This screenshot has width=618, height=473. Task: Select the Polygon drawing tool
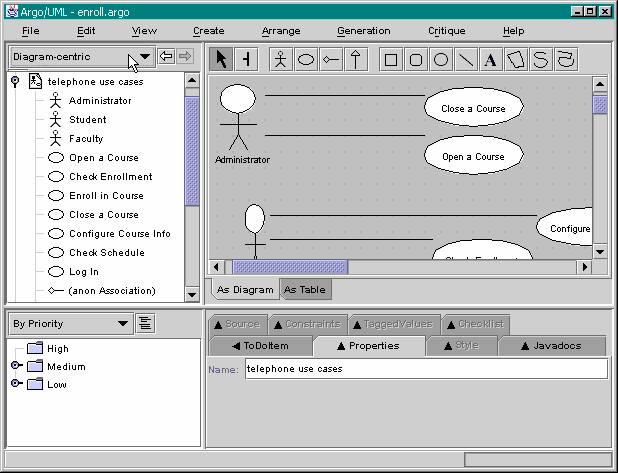(516, 60)
